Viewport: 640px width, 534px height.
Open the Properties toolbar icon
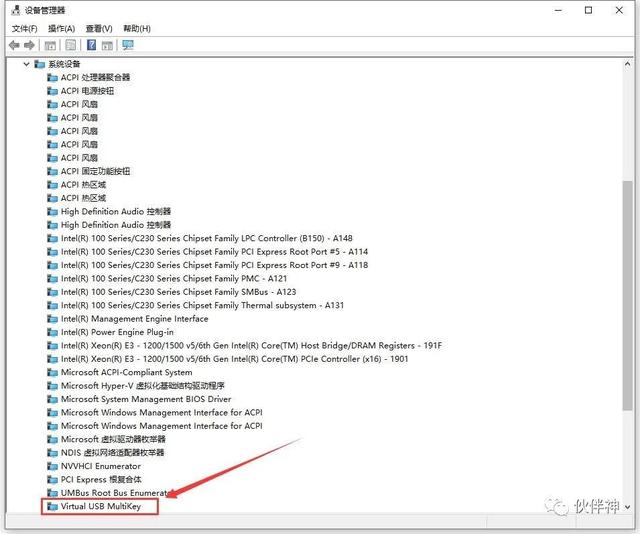pos(71,45)
